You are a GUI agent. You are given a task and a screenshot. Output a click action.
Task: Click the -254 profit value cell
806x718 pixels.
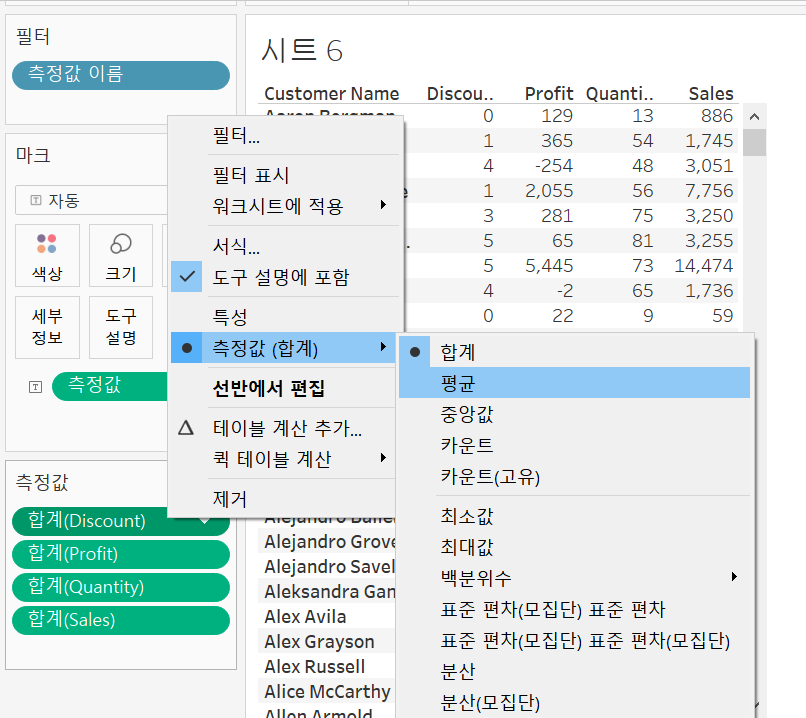(554, 165)
